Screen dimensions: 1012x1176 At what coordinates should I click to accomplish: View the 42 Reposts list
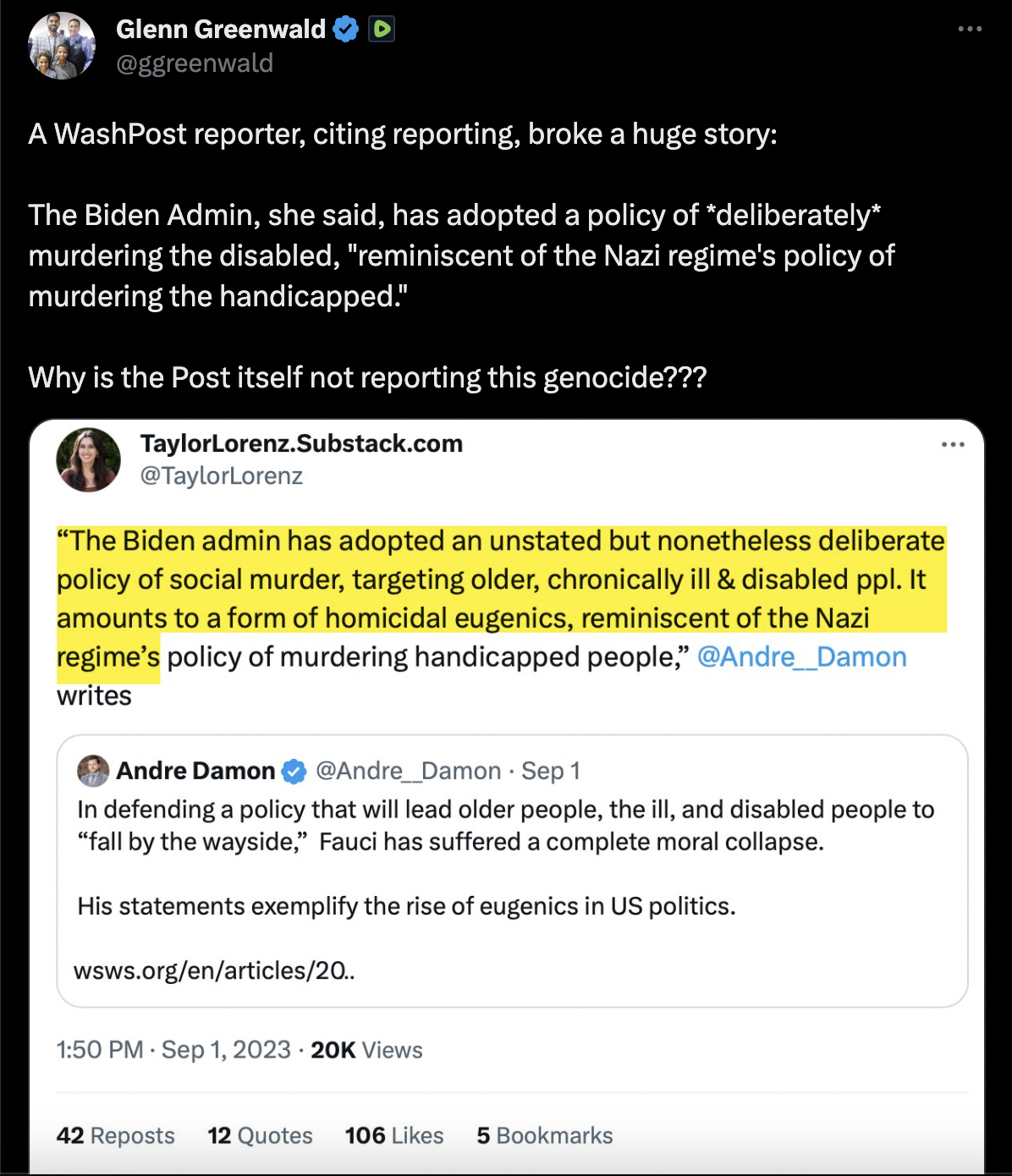pyautogui.click(x=115, y=1135)
